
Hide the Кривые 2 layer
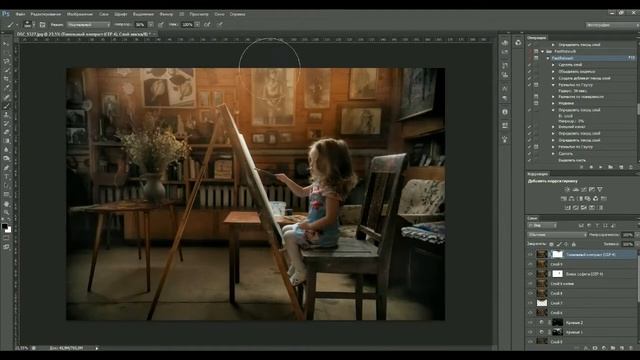click(x=530, y=322)
